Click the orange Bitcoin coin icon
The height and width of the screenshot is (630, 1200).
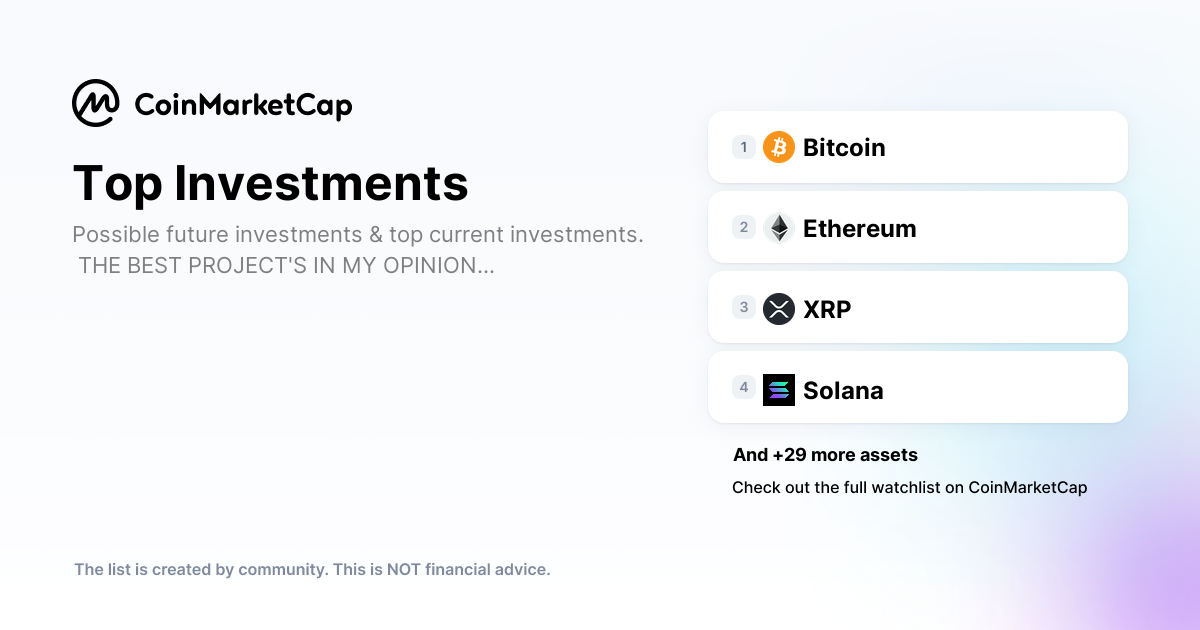coord(779,147)
